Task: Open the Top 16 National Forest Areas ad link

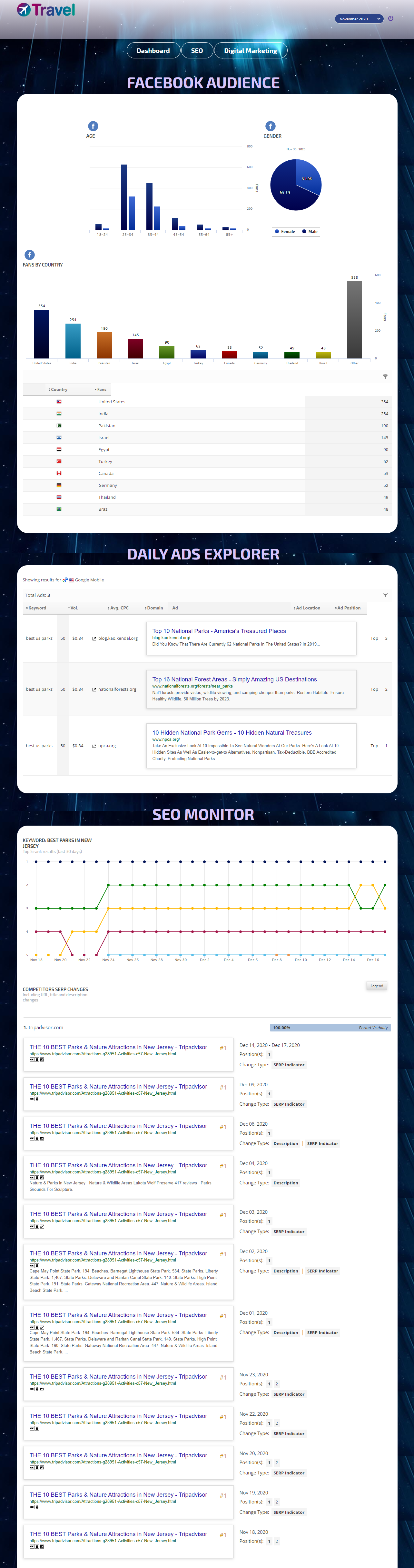Action: point(234,679)
